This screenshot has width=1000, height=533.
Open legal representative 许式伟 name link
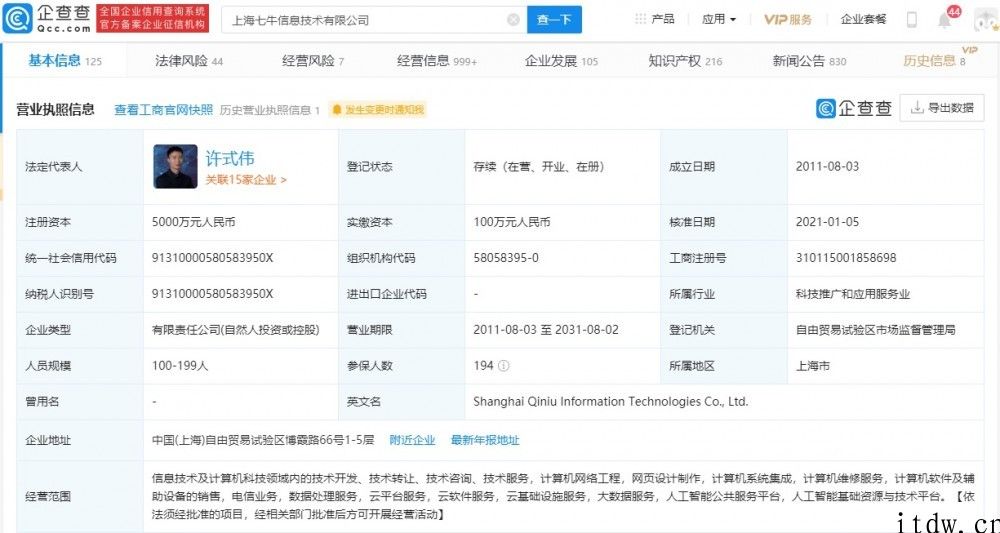230,157
